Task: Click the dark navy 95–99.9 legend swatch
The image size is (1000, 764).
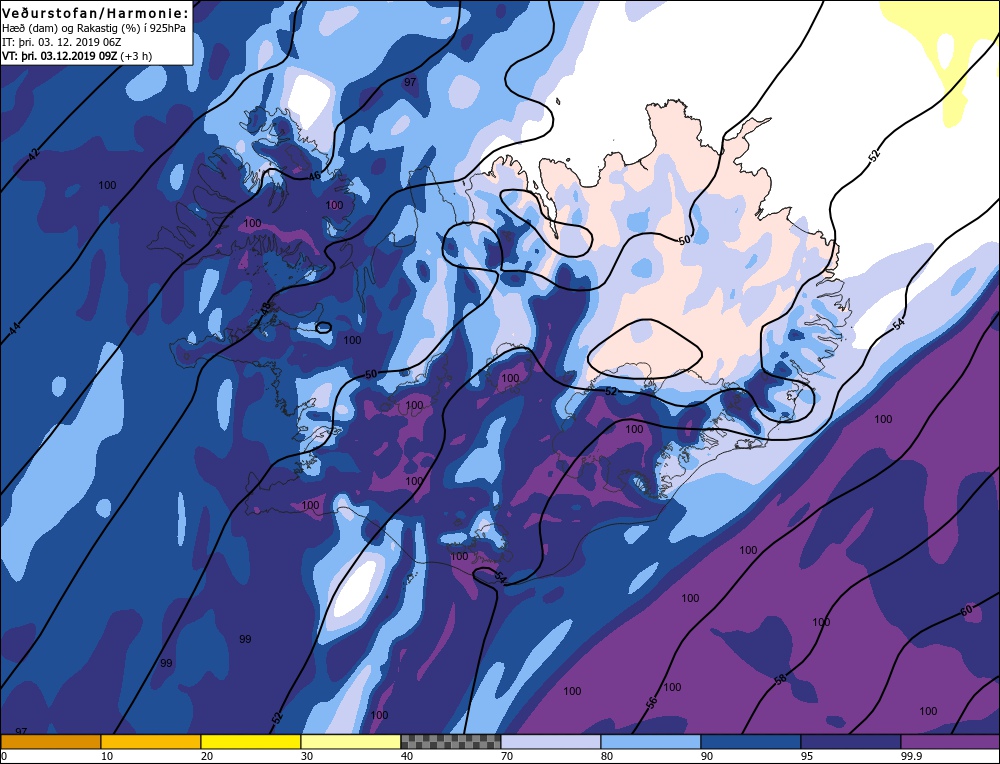Action: [851, 741]
